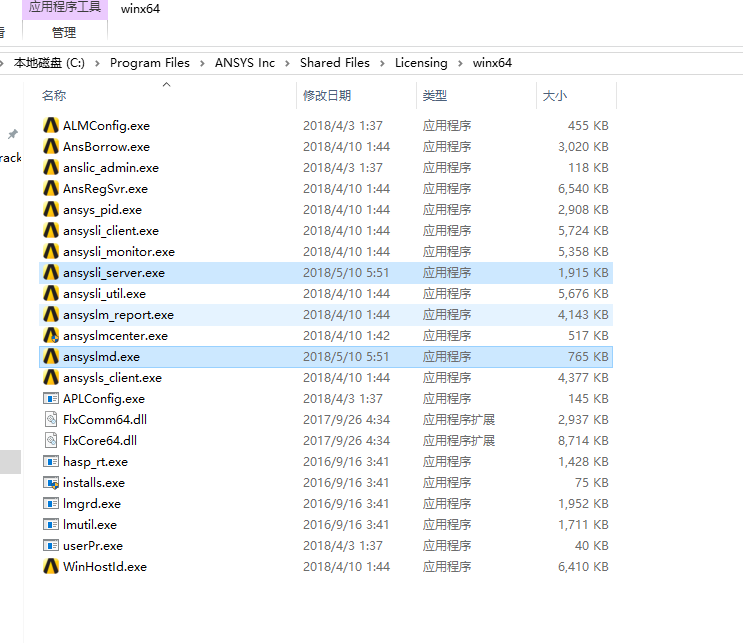Toggle the sort arrow above the 名称 column
The width and height of the screenshot is (743, 643).
[166, 84]
